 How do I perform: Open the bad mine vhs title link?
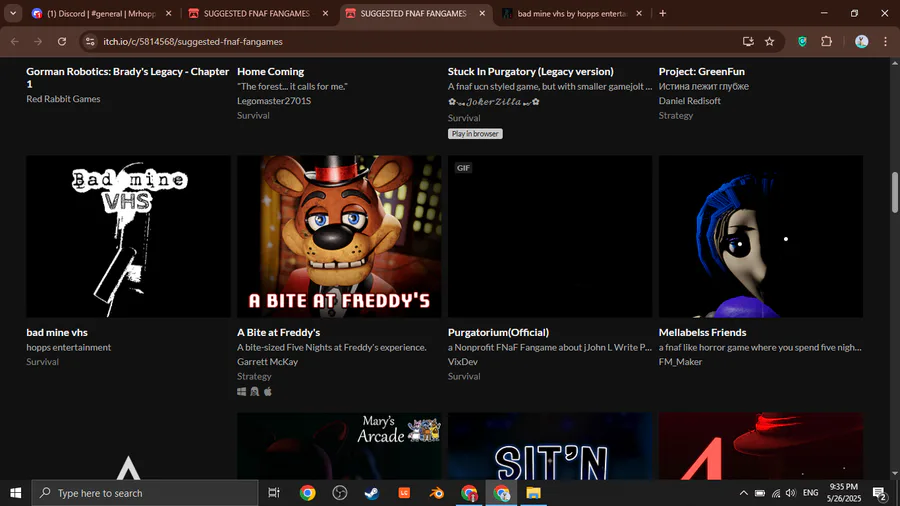tap(57, 332)
